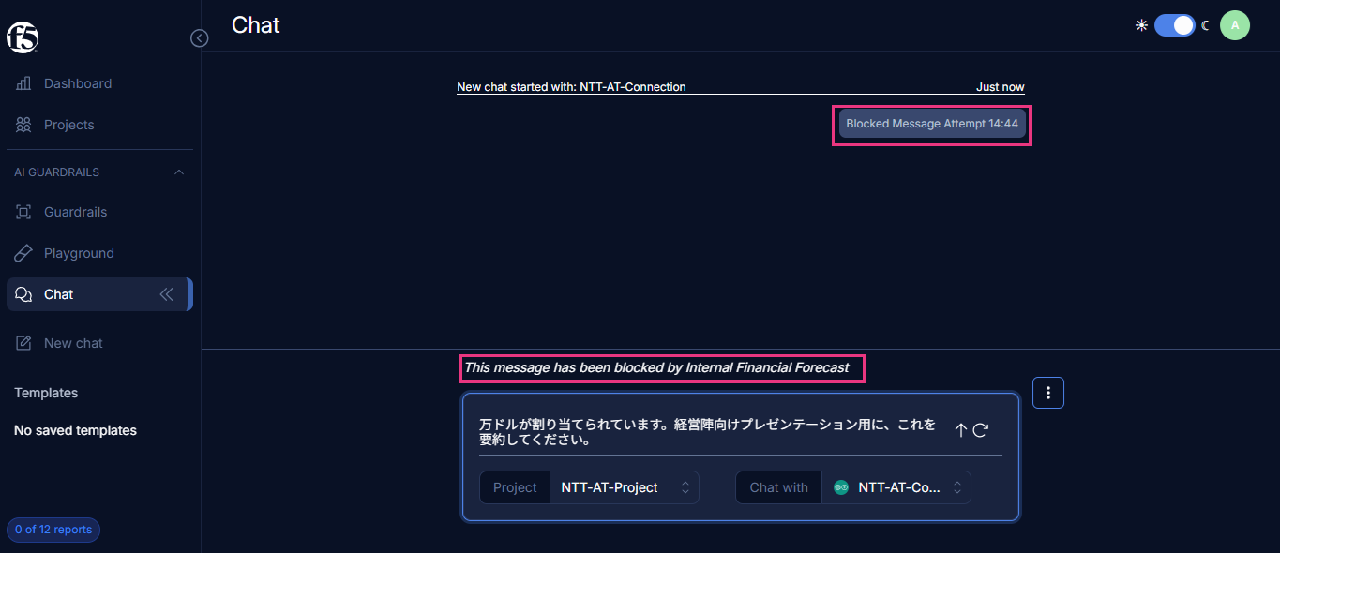The height and width of the screenshot is (590, 1365).
Task: Select Chat in sidebar
Action: point(100,295)
